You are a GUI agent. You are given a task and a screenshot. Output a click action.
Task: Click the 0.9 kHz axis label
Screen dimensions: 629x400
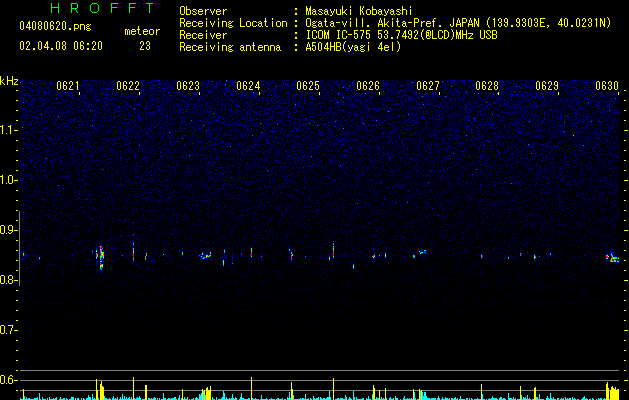pos(9,230)
